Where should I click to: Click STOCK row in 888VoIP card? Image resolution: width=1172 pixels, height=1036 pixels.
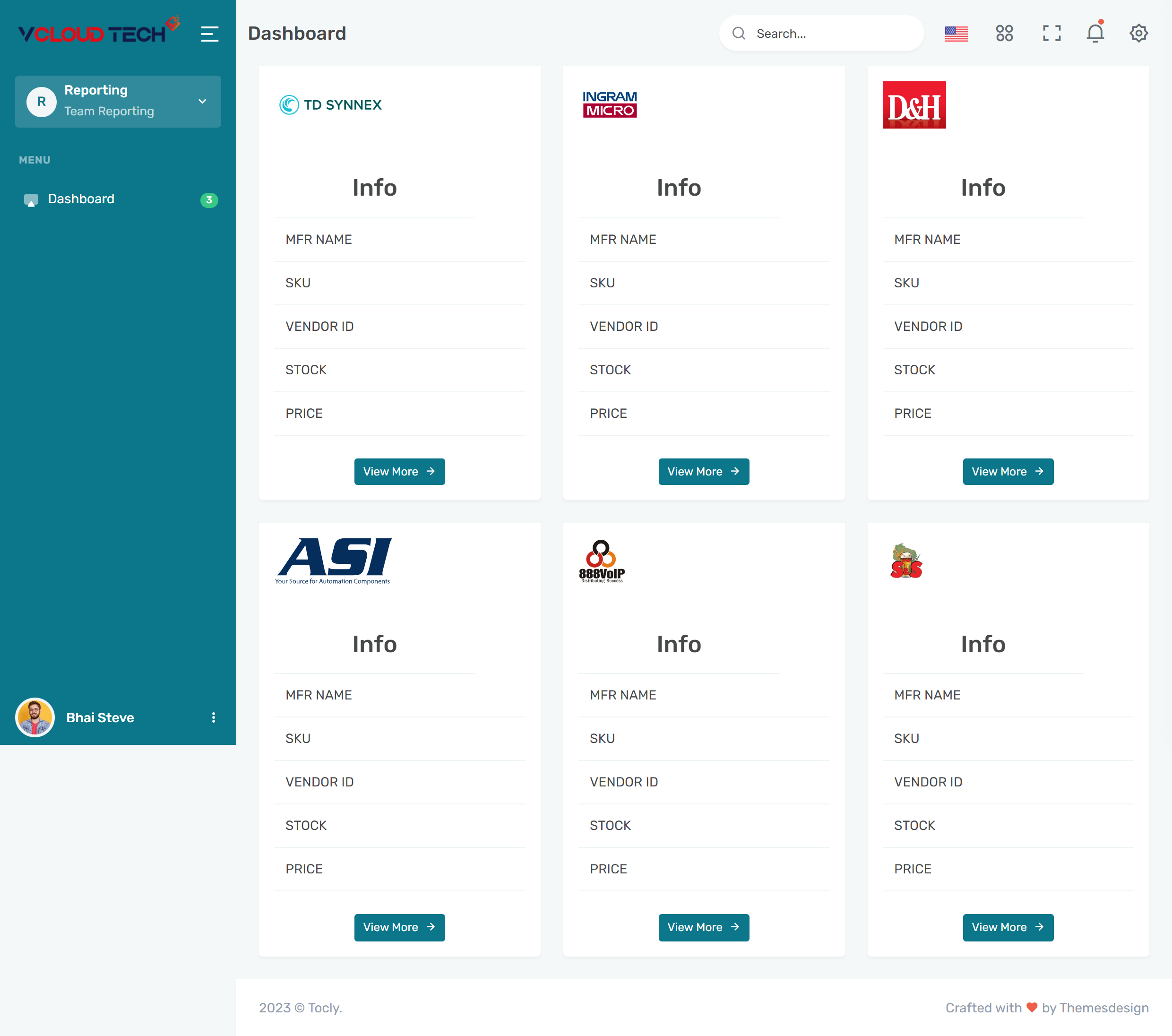click(704, 826)
